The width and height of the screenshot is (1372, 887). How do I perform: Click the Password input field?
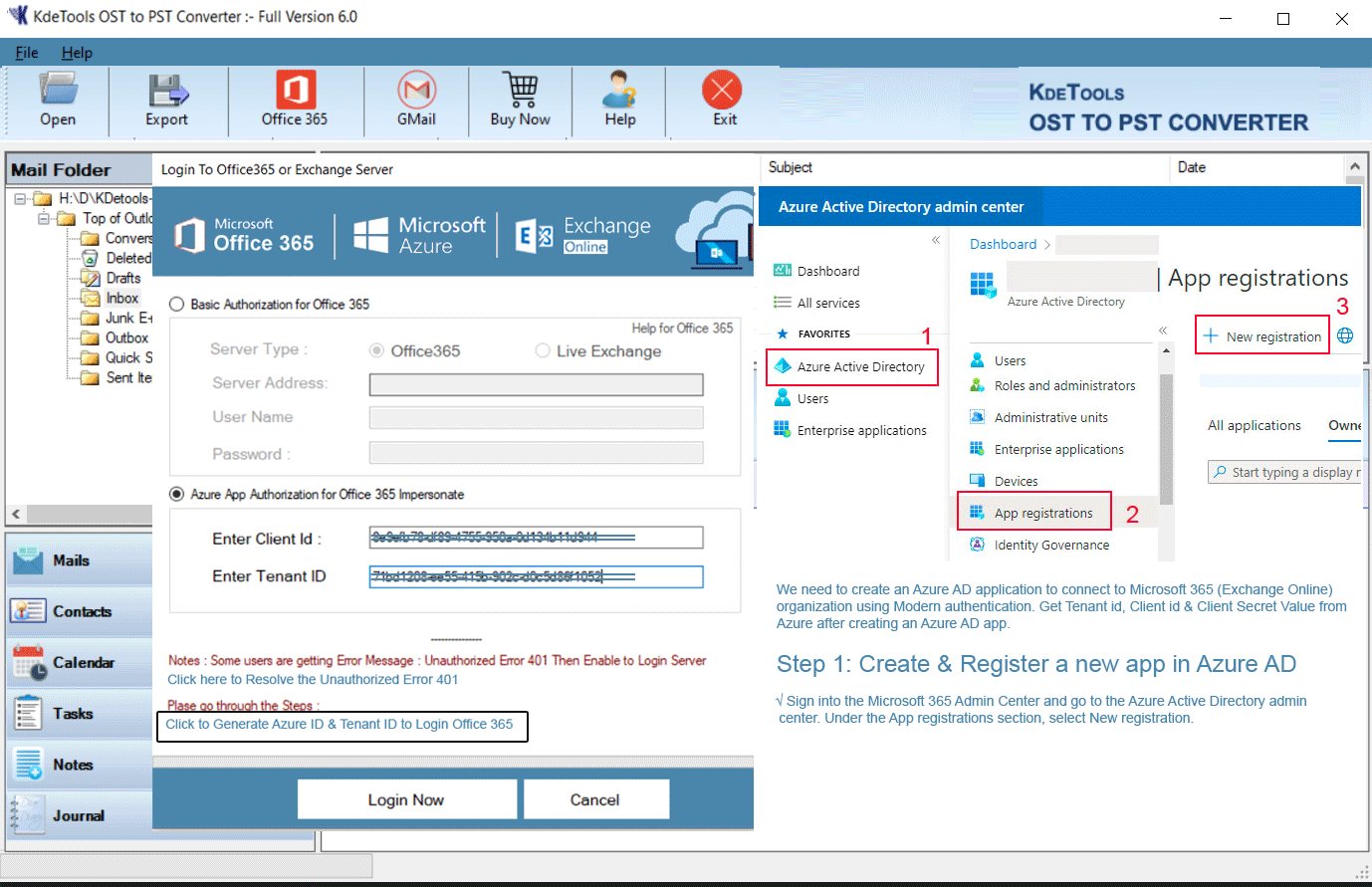tap(536, 453)
